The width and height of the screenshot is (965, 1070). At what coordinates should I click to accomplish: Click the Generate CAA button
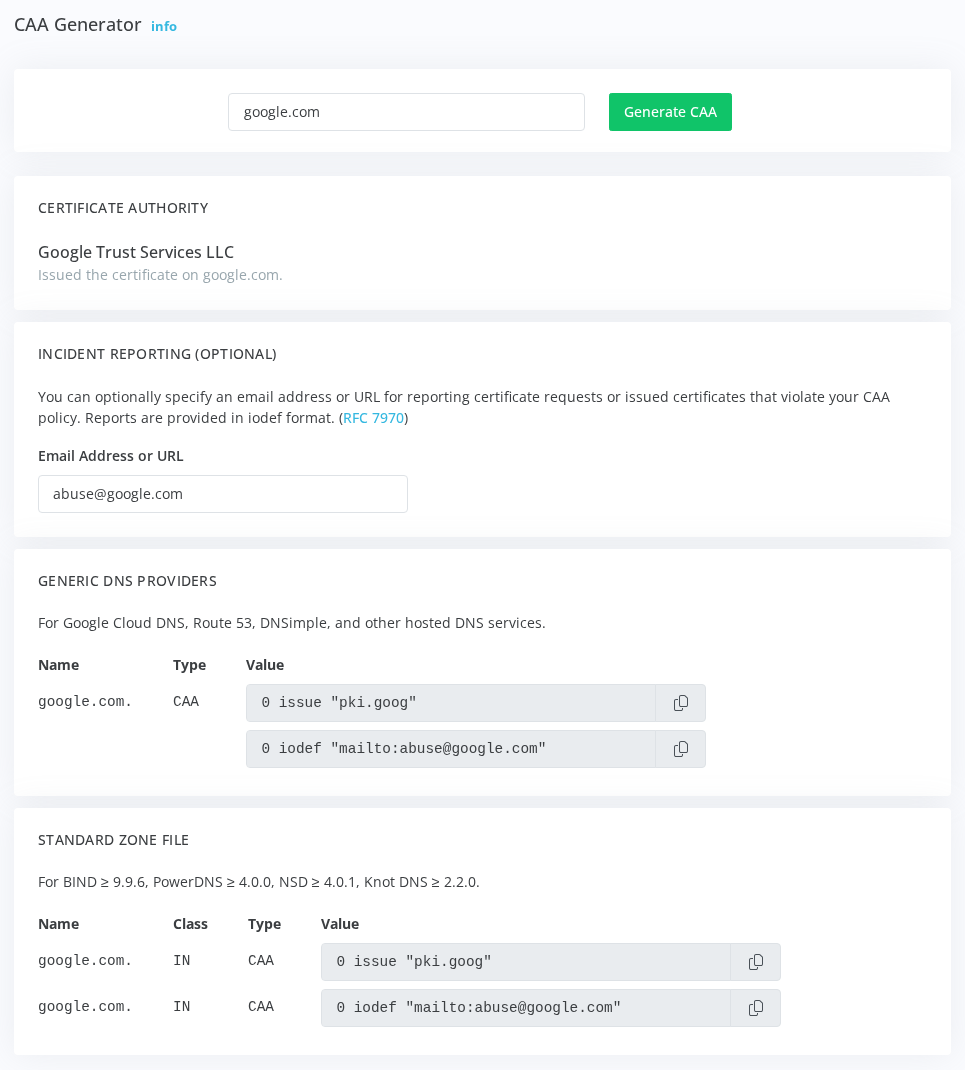pyautogui.click(x=670, y=112)
